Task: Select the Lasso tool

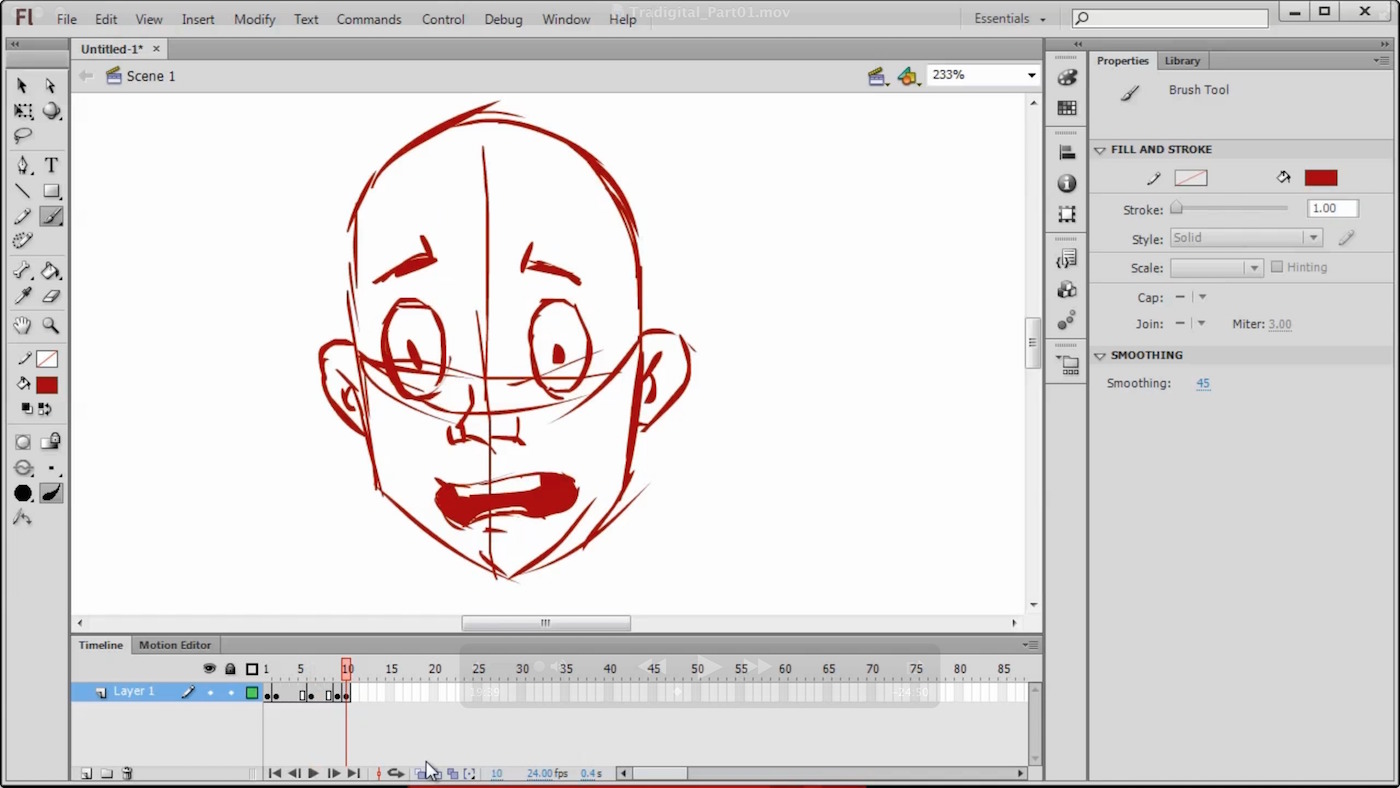Action: [22, 136]
